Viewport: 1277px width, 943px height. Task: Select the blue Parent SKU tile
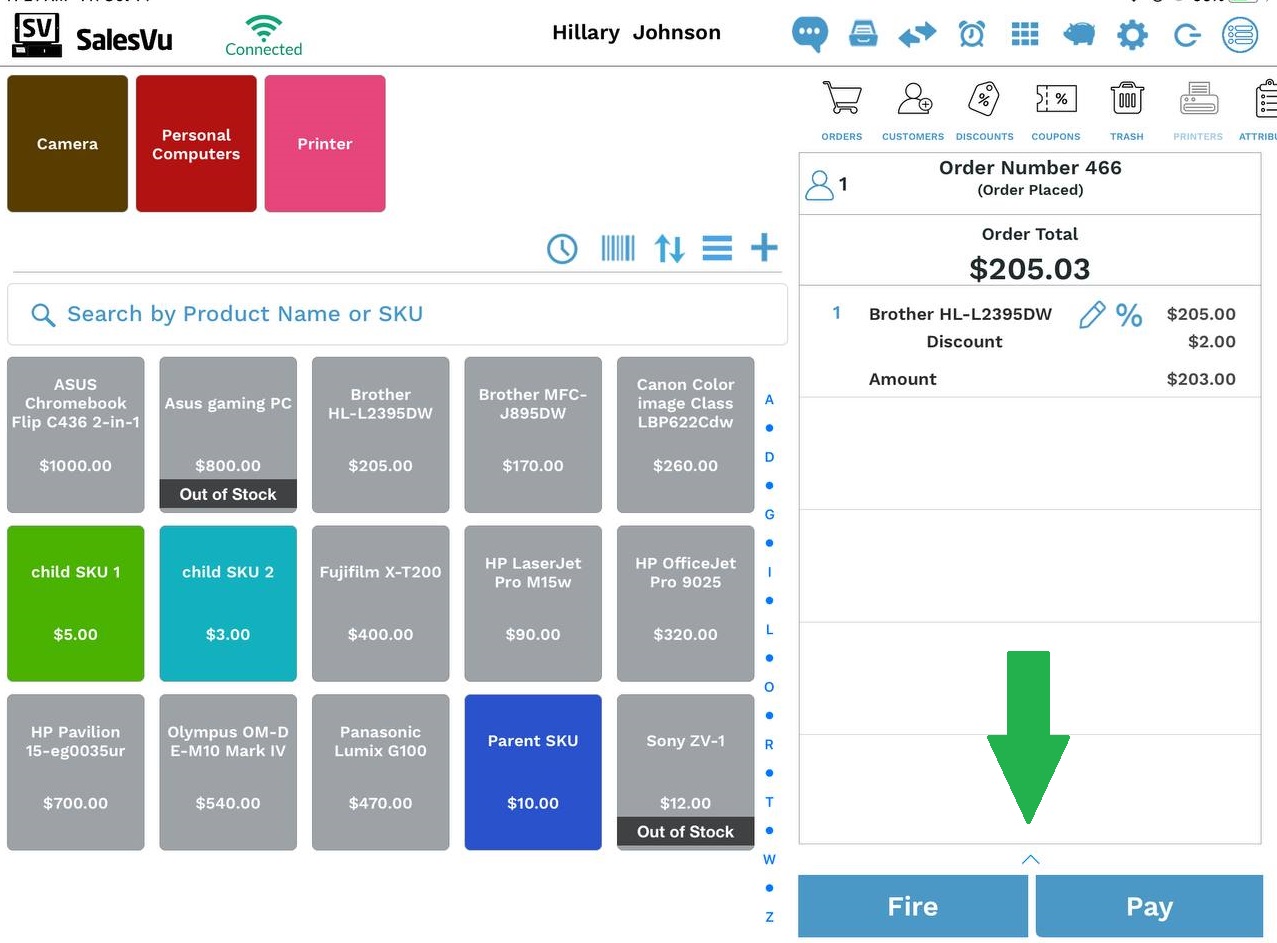[x=533, y=773]
